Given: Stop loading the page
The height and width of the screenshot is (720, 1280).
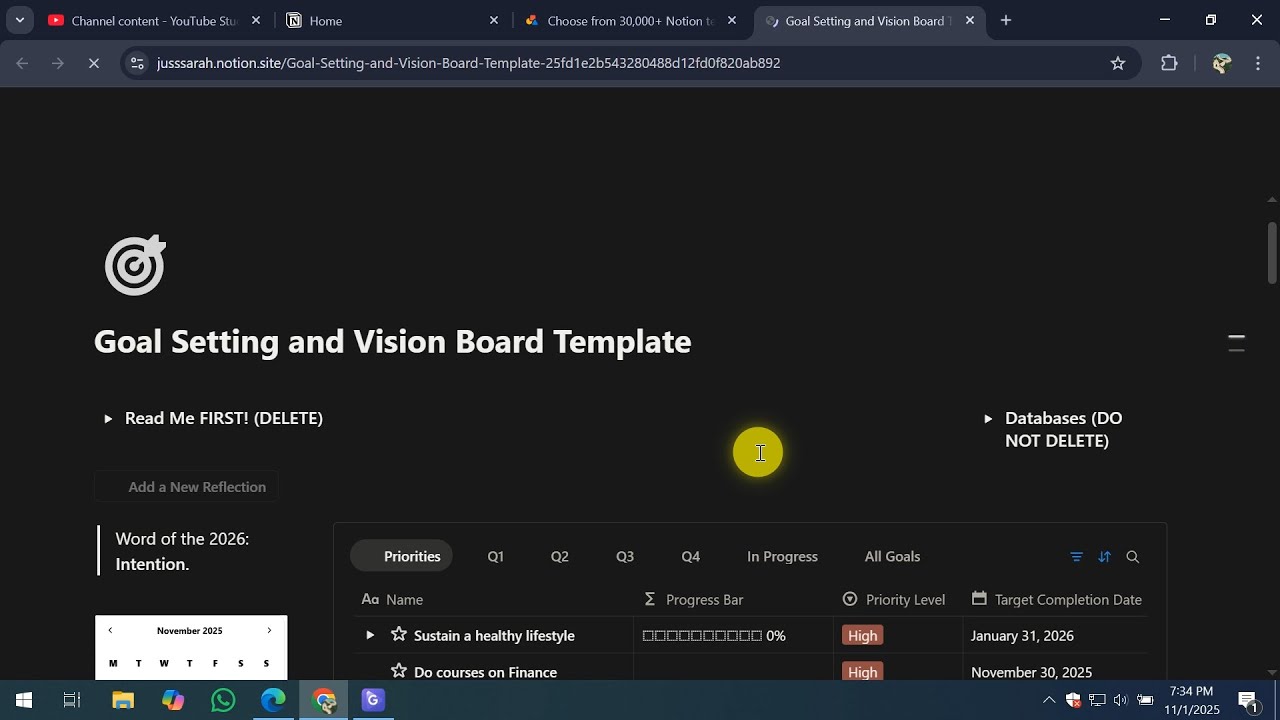Looking at the screenshot, I should [93, 63].
